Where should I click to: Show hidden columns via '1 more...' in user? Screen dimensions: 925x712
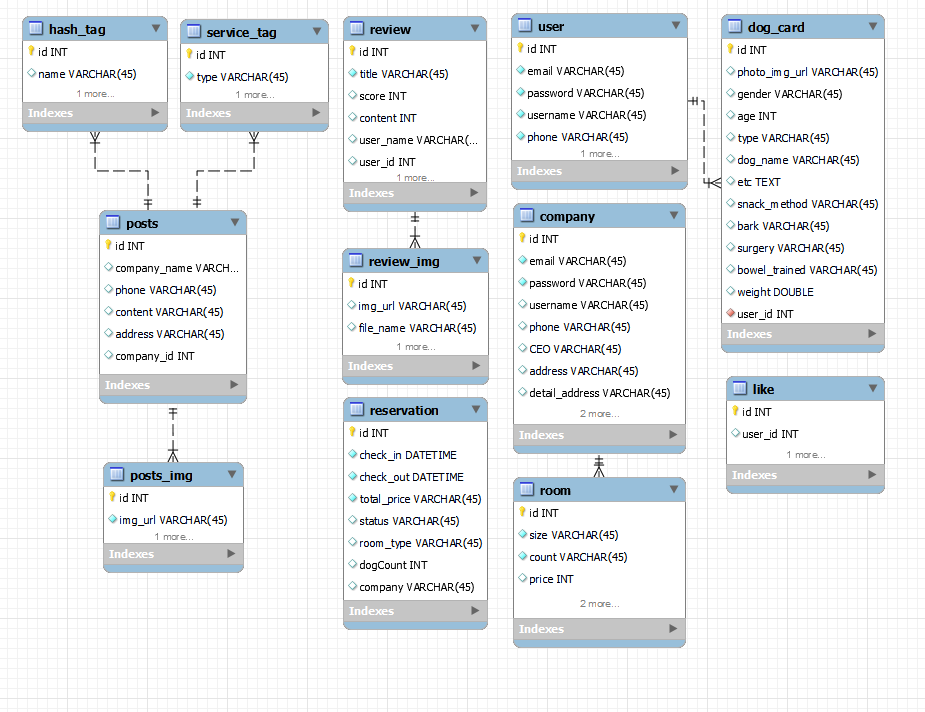pyautogui.click(x=600, y=153)
